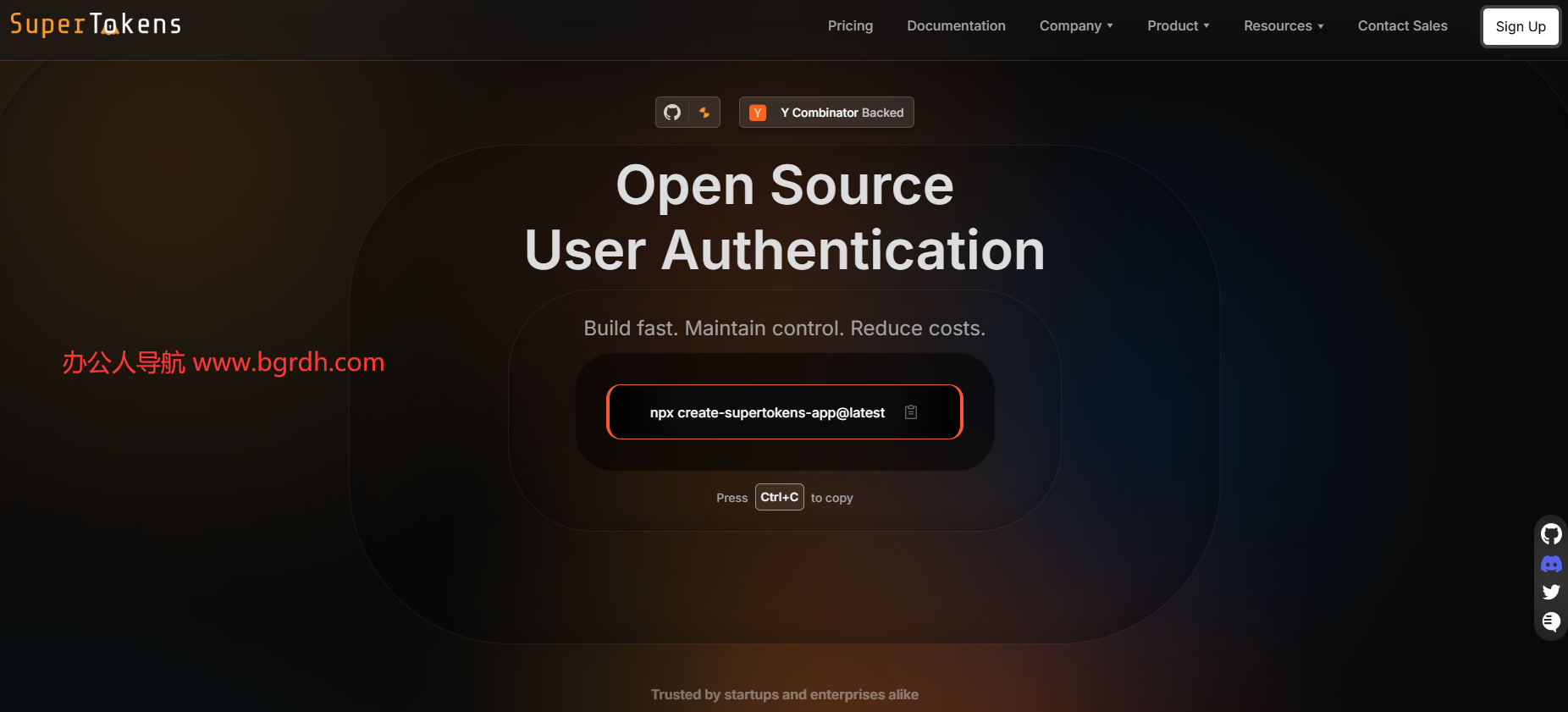
Task: Click the Ctrl+C key hint
Action: [x=779, y=497]
